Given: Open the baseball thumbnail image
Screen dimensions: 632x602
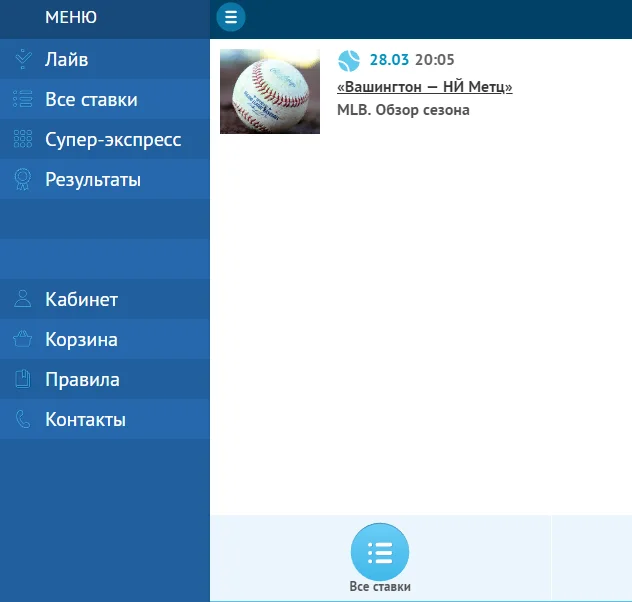Looking at the screenshot, I should coord(270,91).
